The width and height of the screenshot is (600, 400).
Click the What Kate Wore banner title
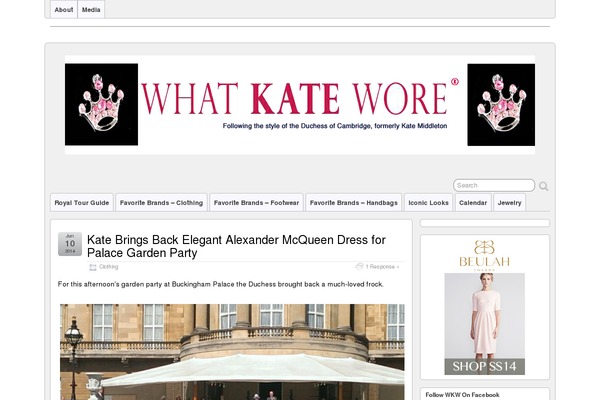click(x=300, y=98)
